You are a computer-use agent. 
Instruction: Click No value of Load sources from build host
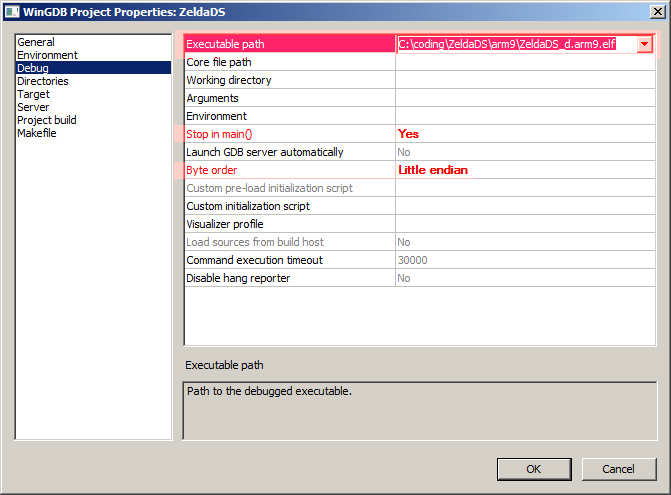526,242
